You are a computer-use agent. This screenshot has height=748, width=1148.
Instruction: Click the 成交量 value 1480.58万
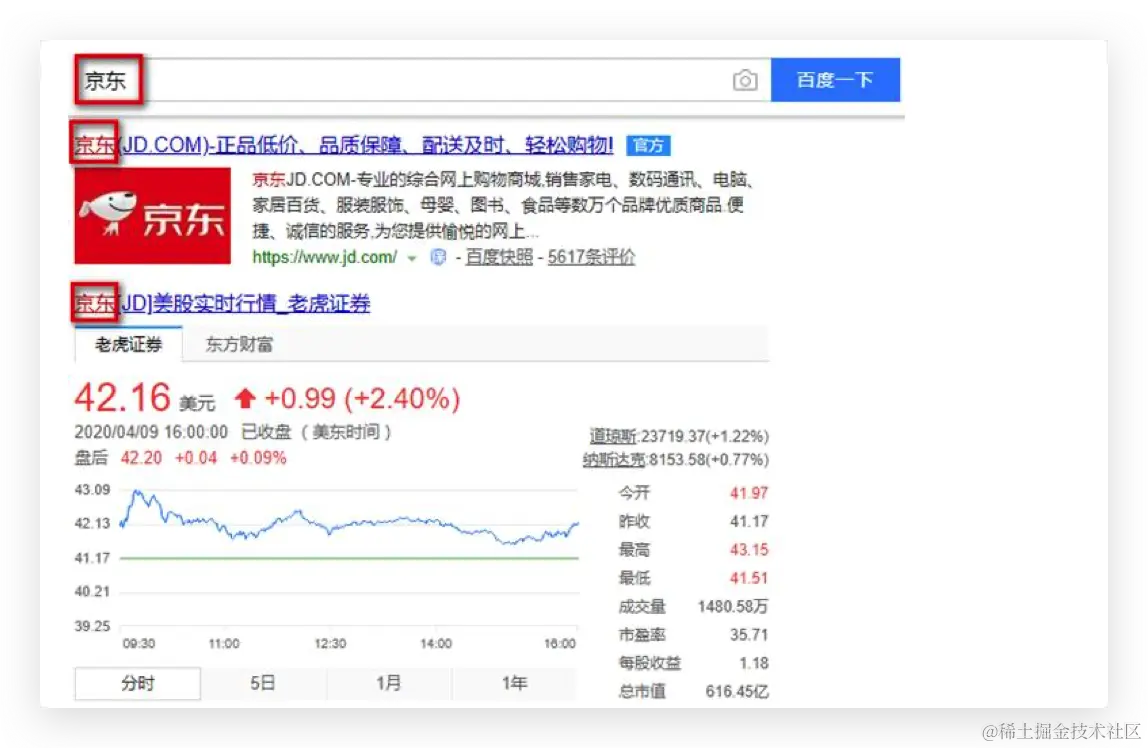[x=733, y=606]
